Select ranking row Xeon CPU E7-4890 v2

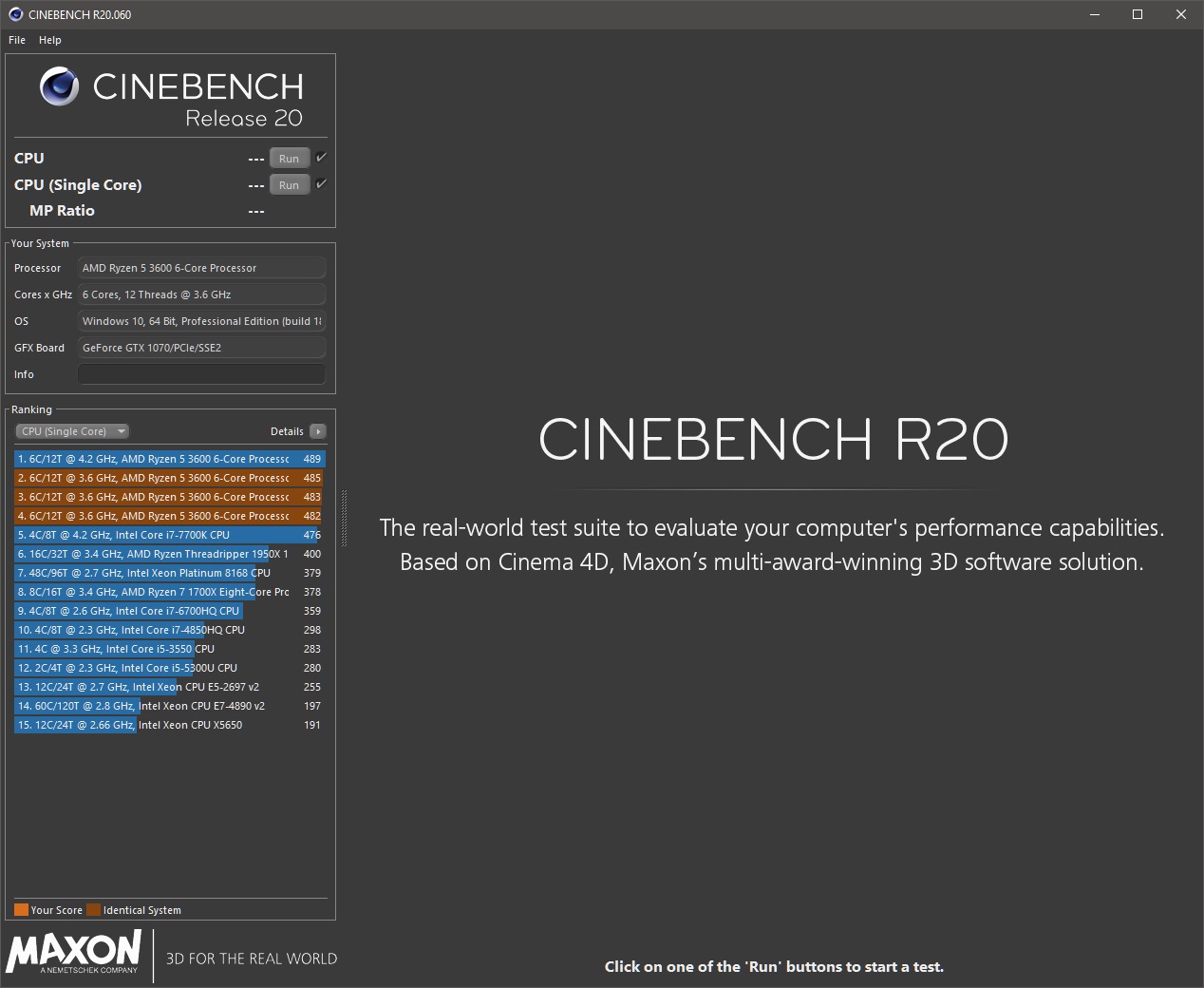click(x=170, y=706)
